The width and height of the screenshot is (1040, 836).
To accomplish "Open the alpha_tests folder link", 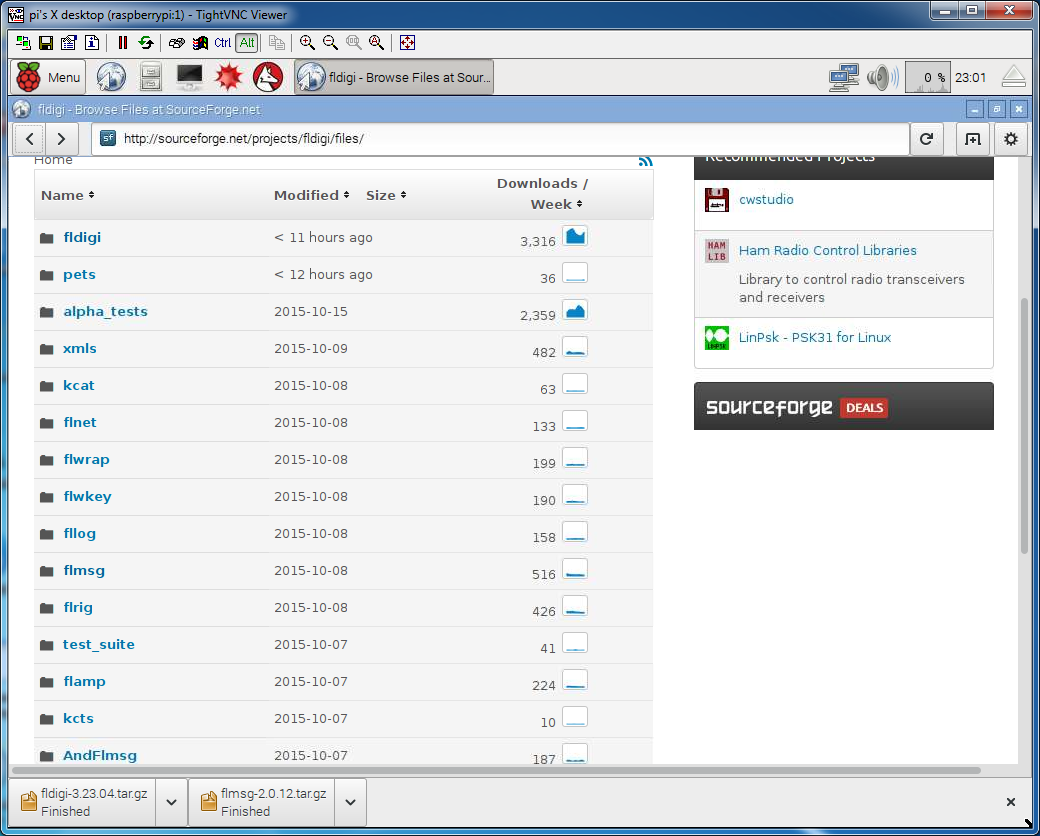I will 105,312.
